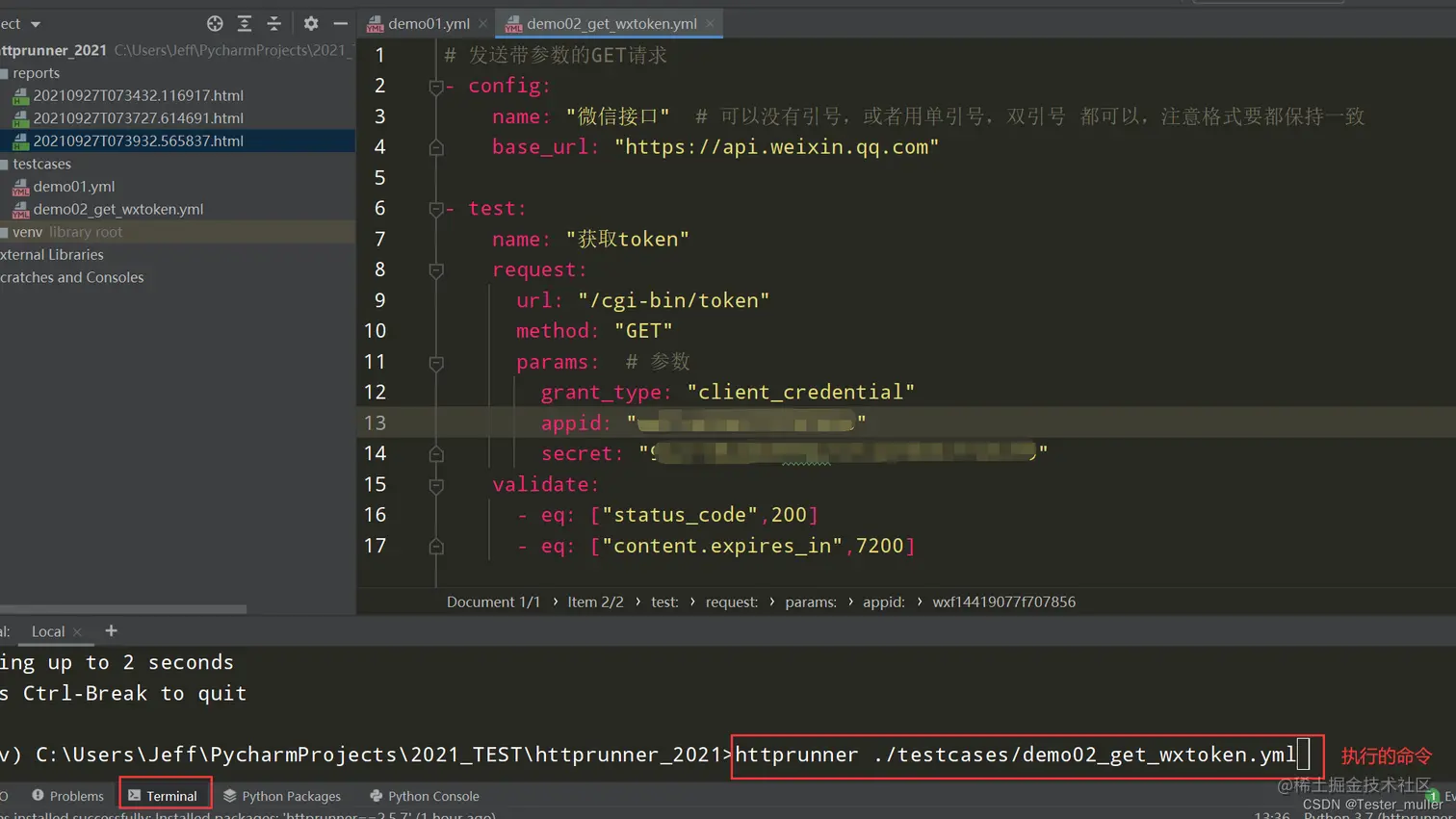Hide the project tool window
The width and height of the screenshot is (1456, 819).
pyautogui.click(x=340, y=23)
